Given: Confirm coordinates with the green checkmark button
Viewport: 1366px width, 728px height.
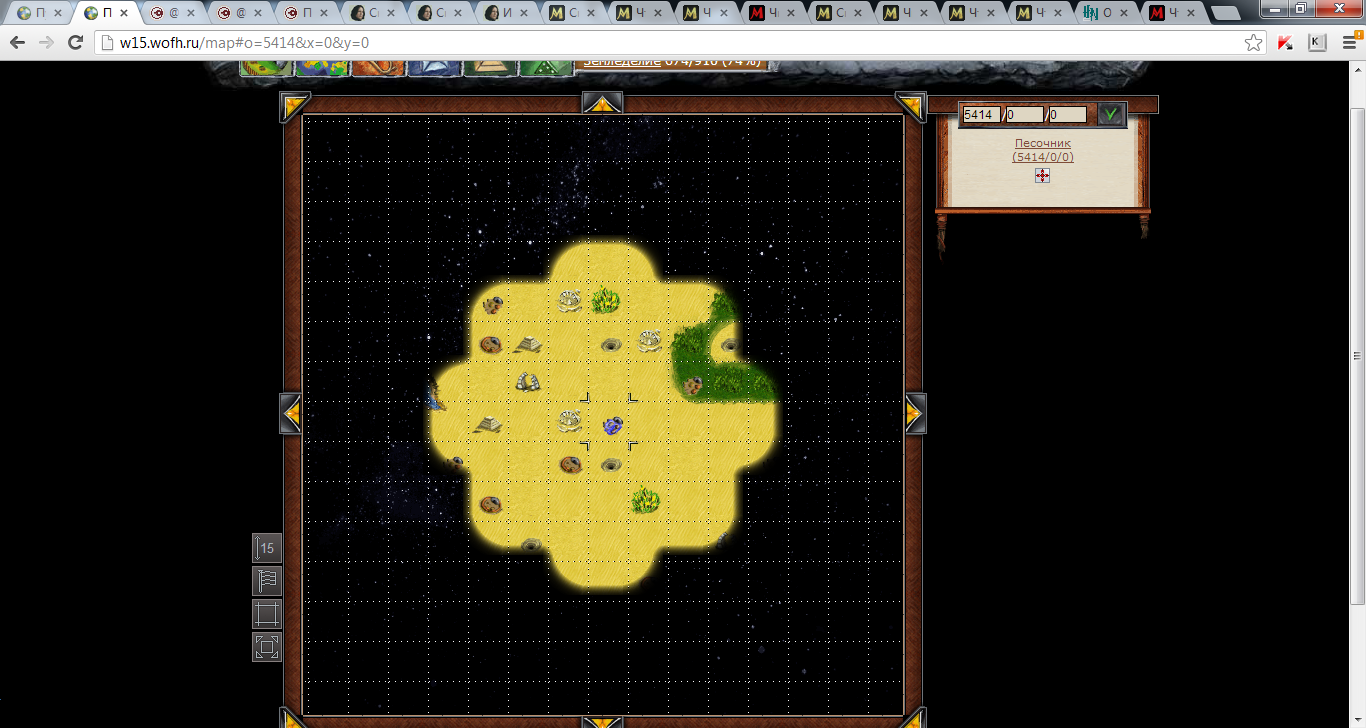Looking at the screenshot, I should coord(1110,115).
